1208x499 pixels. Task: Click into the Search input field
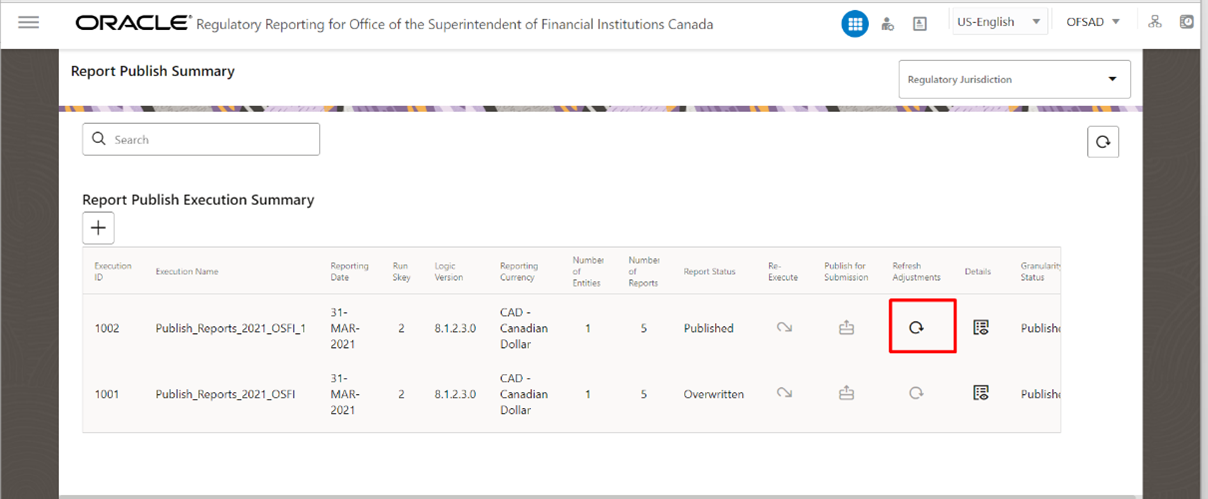[201, 139]
